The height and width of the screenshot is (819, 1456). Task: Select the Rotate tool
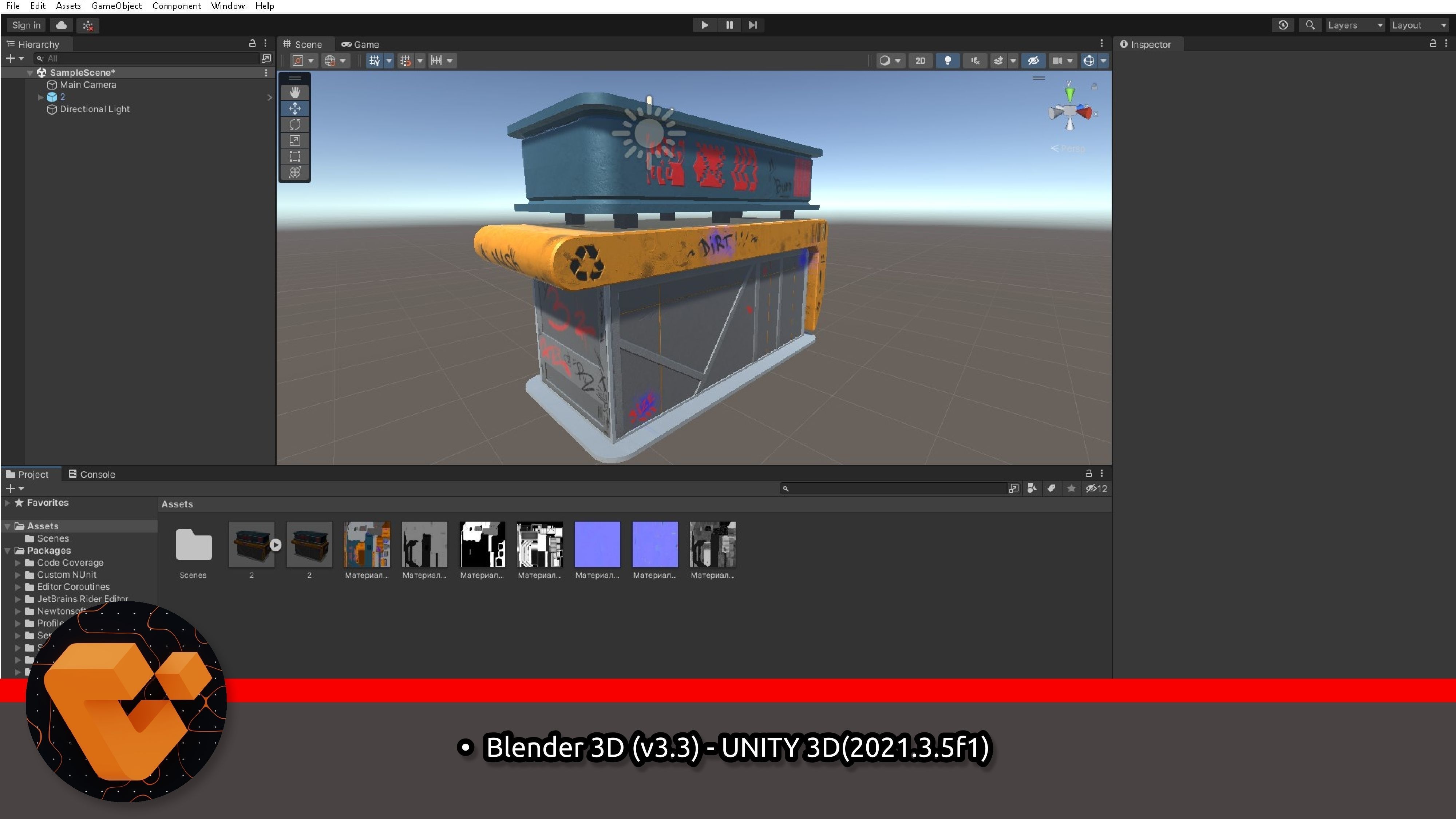point(294,124)
